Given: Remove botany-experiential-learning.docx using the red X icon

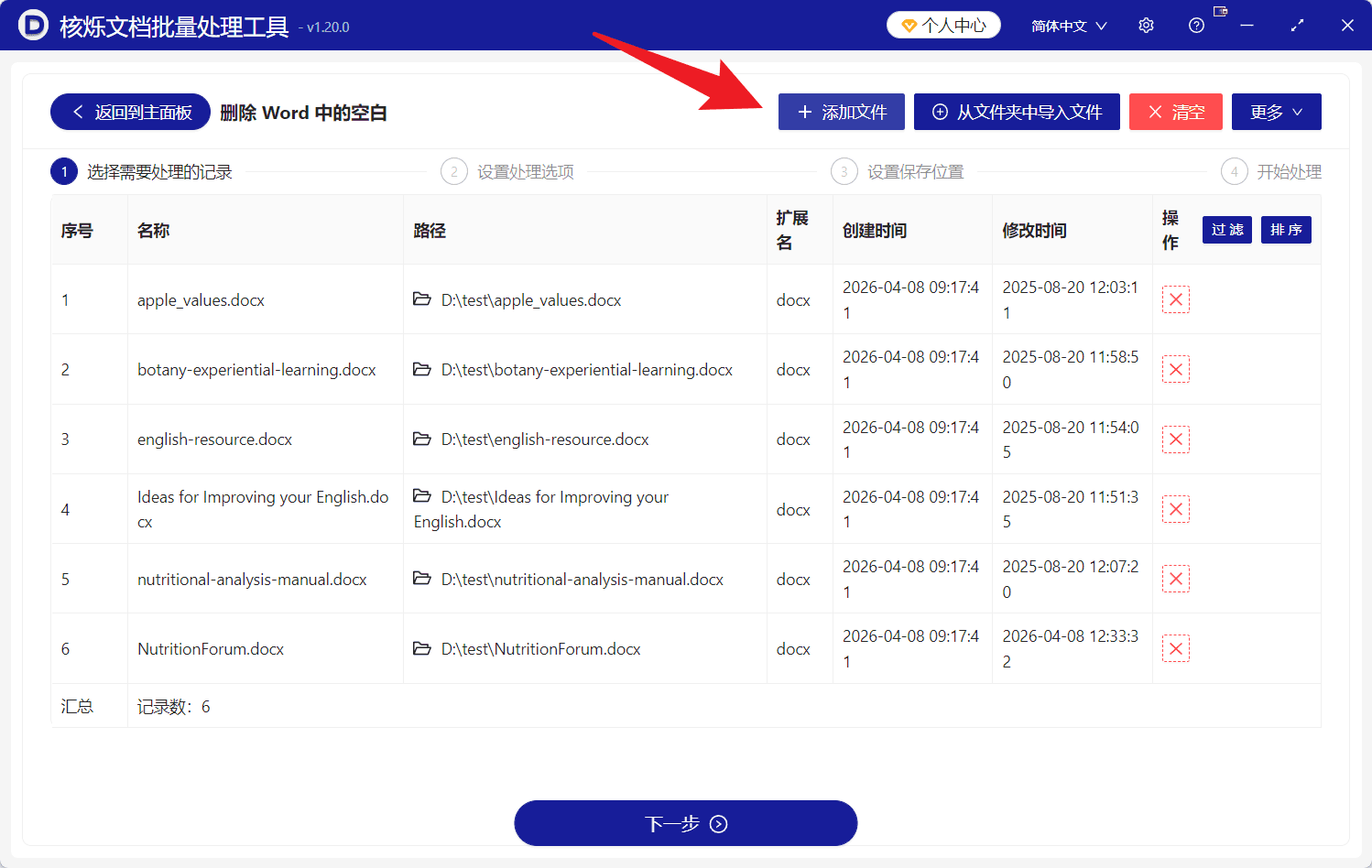Looking at the screenshot, I should [1176, 368].
